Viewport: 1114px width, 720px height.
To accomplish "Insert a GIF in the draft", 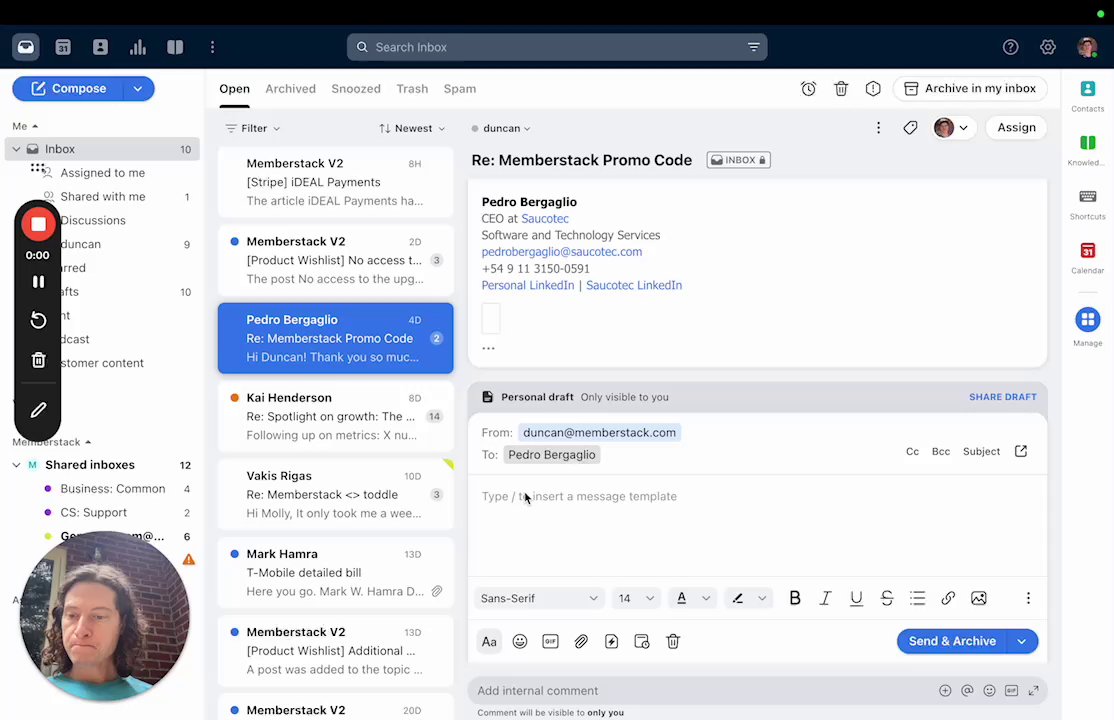I will tap(551, 642).
